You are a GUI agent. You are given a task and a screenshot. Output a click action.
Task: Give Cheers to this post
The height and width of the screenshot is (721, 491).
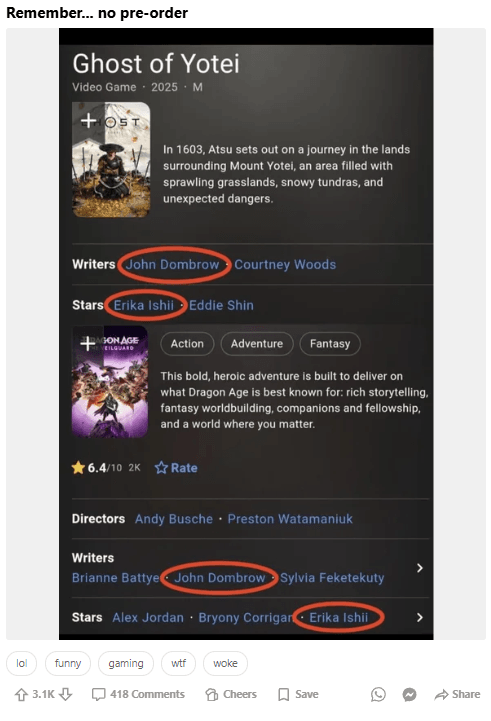(231, 694)
